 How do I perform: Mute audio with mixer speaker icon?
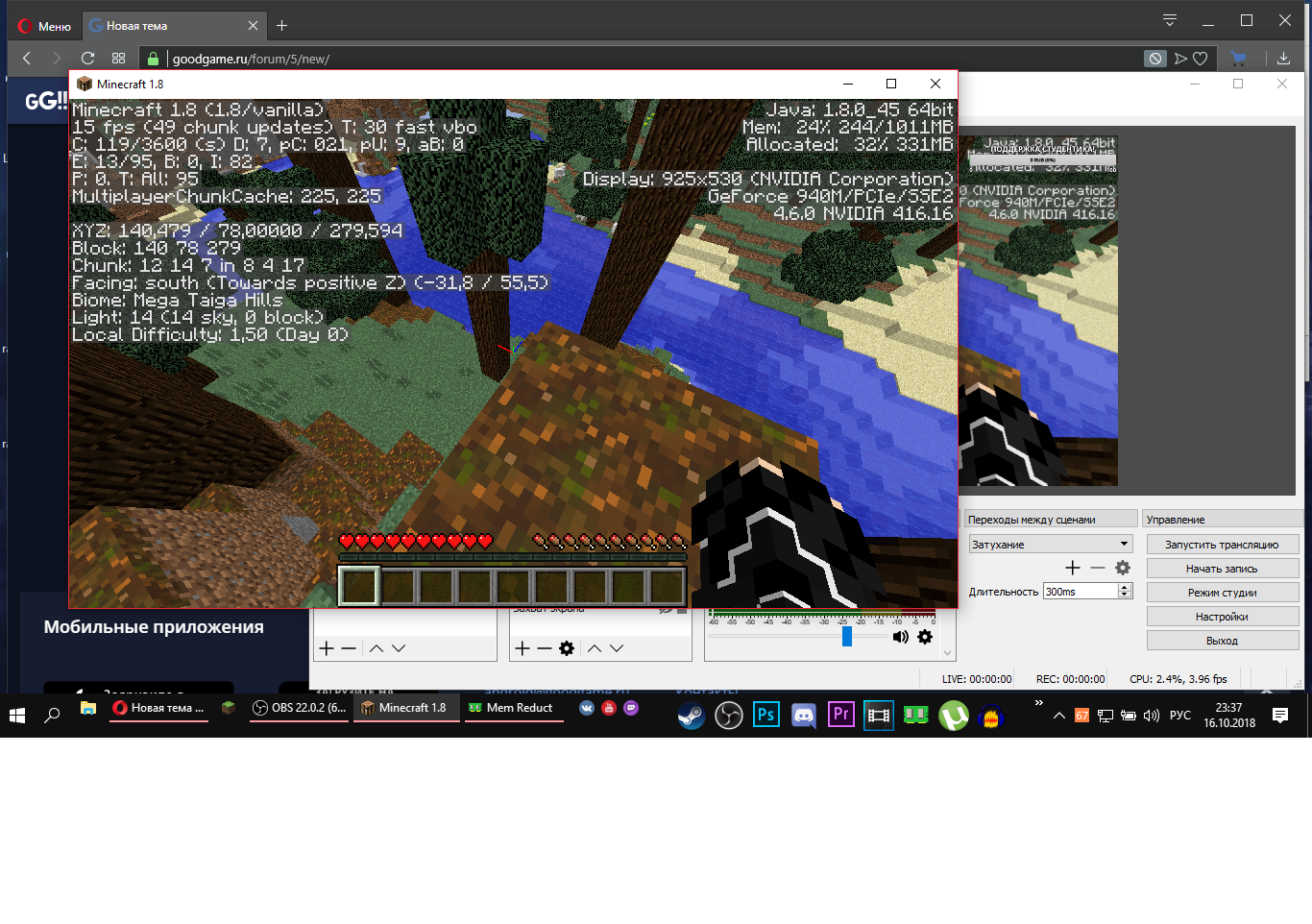coord(900,637)
